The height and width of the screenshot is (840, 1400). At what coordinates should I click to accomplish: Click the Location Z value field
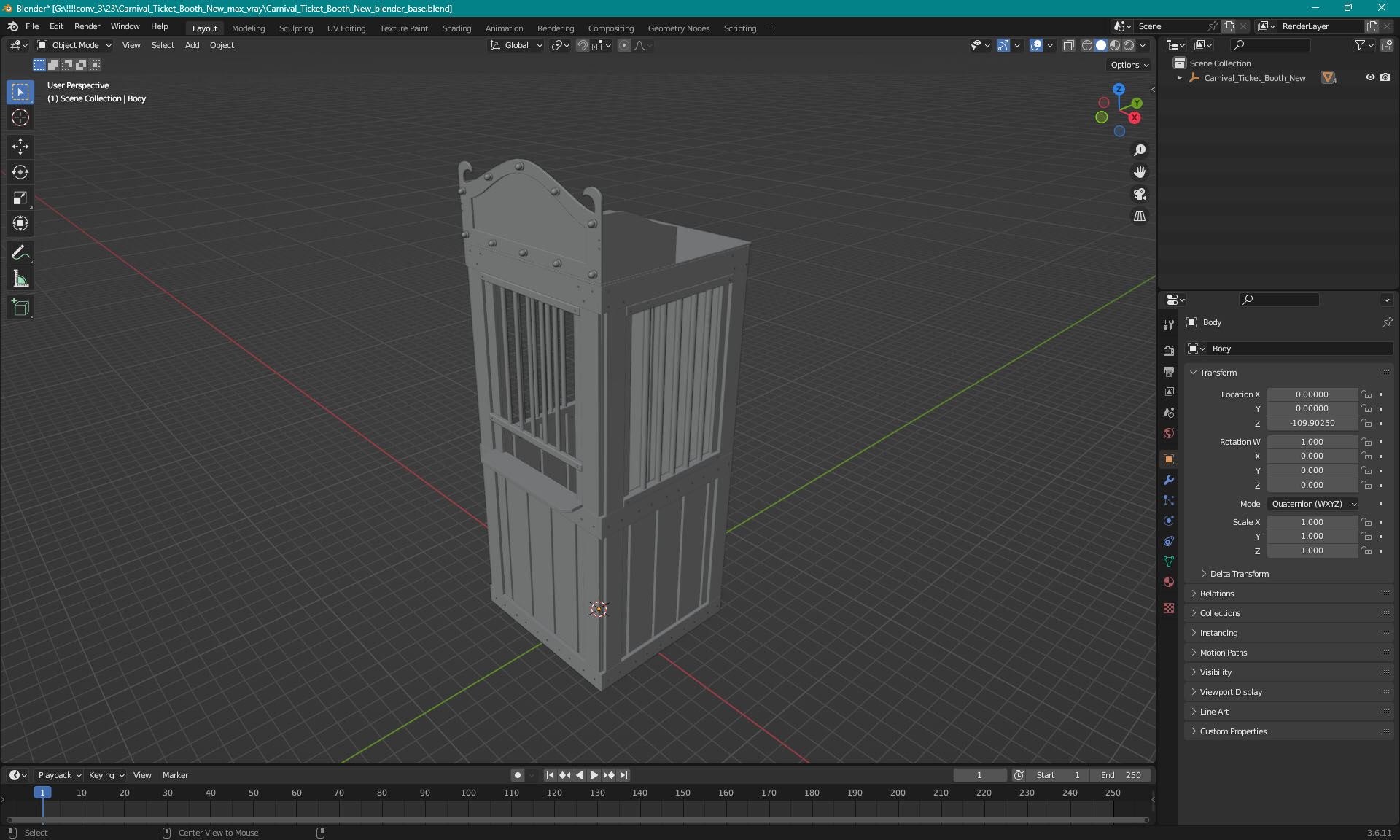[1312, 423]
